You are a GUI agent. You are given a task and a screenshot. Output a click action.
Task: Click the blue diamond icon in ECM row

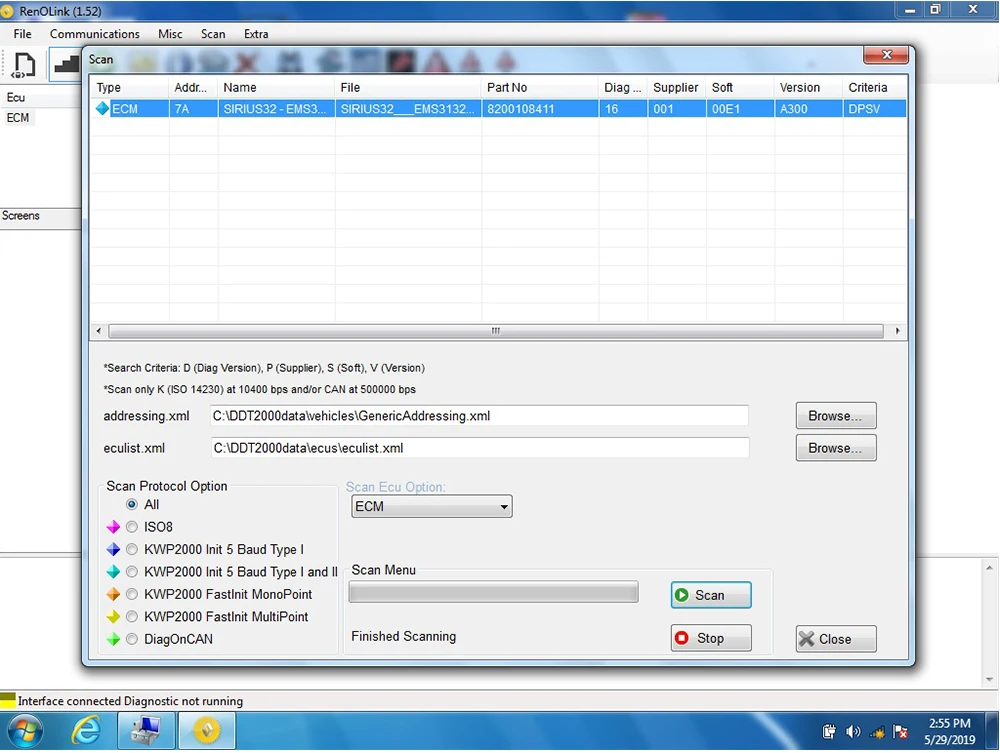(x=102, y=108)
